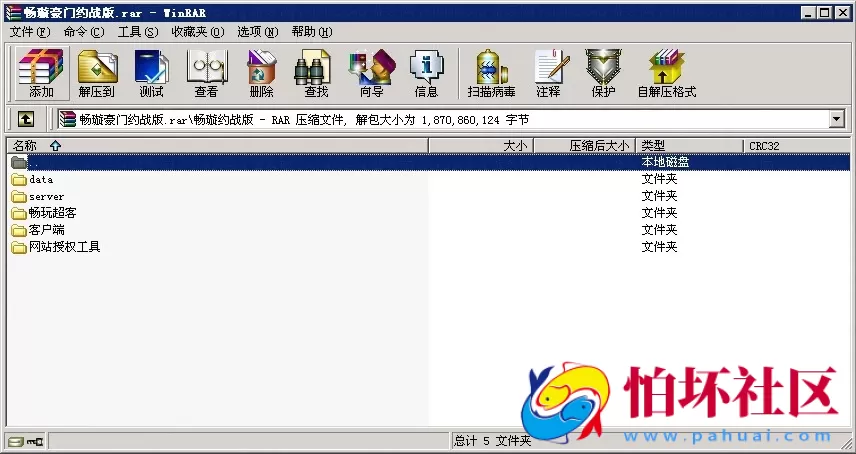Select the data folder in list

[x=41, y=180]
